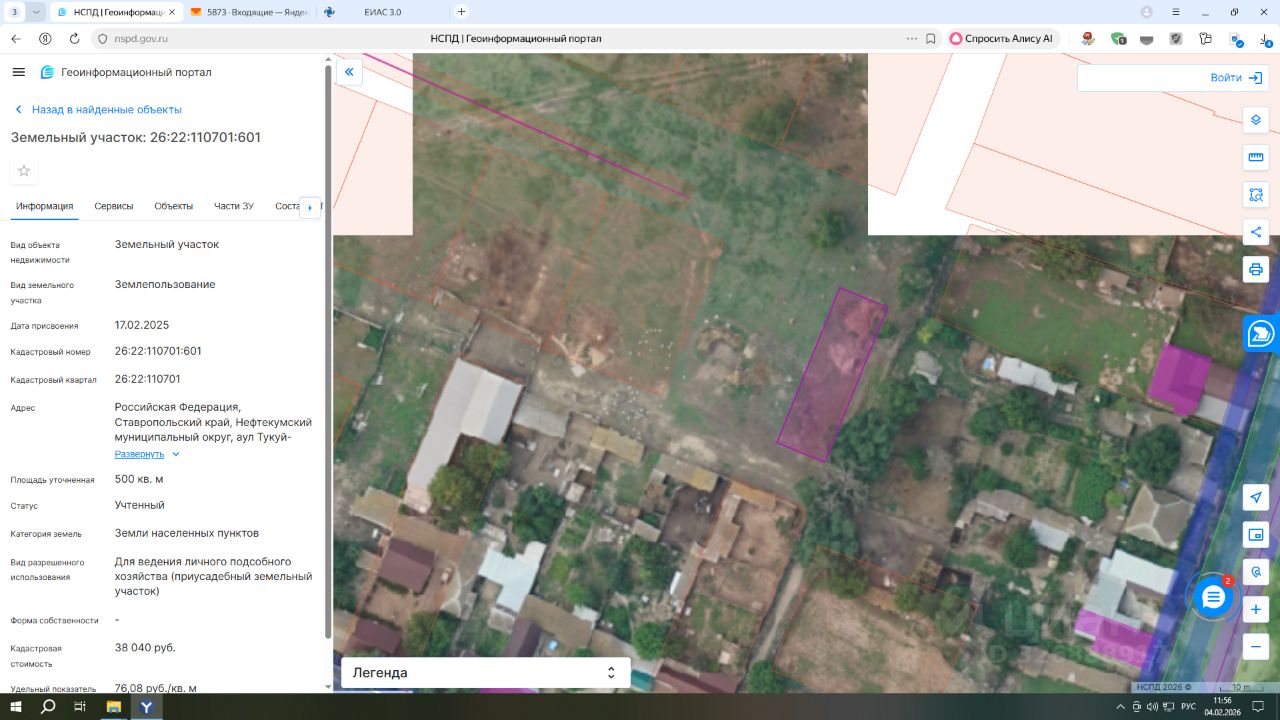
Task: Zoom out on the map
Action: (x=1256, y=646)
